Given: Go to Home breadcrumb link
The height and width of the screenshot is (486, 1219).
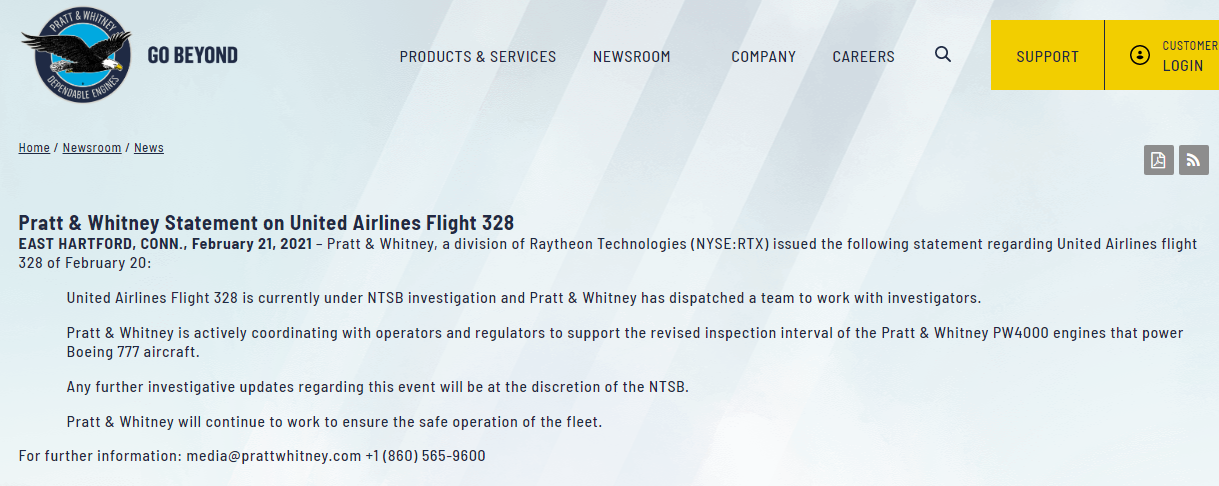Looking at the screenshot, I should pos(34,148).
